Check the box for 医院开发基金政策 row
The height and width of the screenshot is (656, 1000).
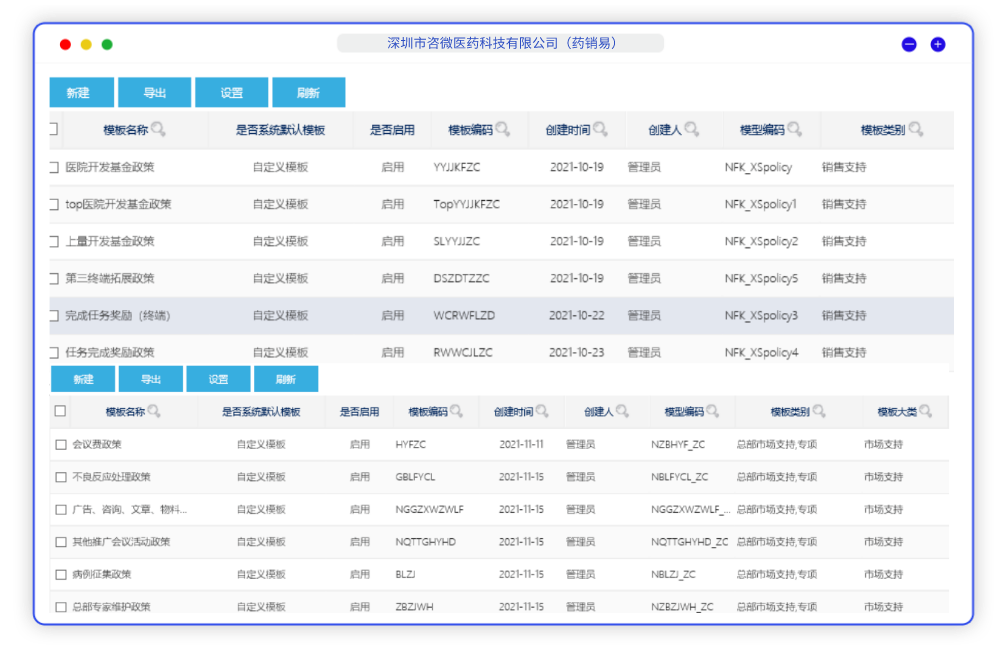click(x=54, y=168)
